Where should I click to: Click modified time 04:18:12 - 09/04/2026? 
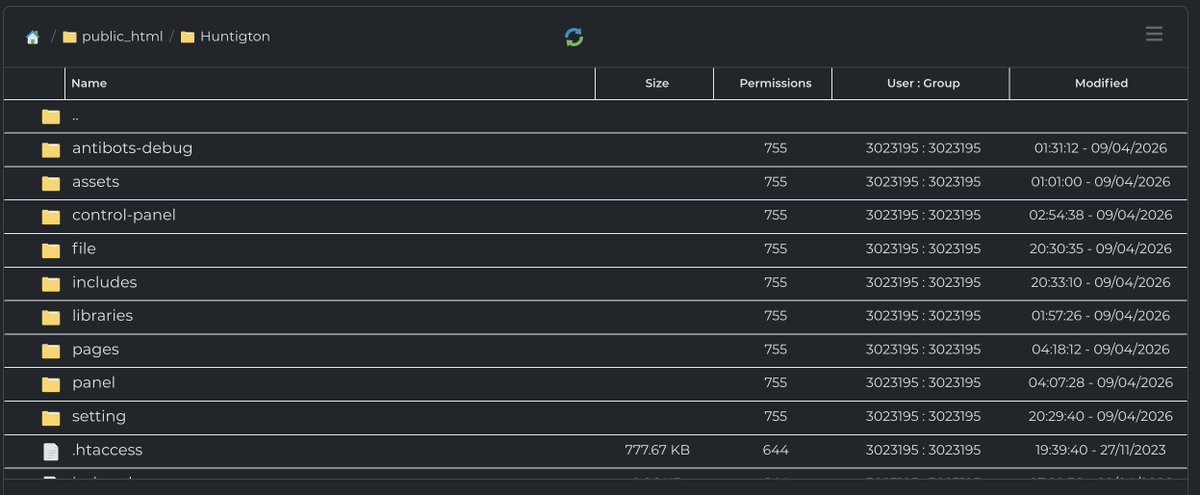click(x=1101, y=349)
